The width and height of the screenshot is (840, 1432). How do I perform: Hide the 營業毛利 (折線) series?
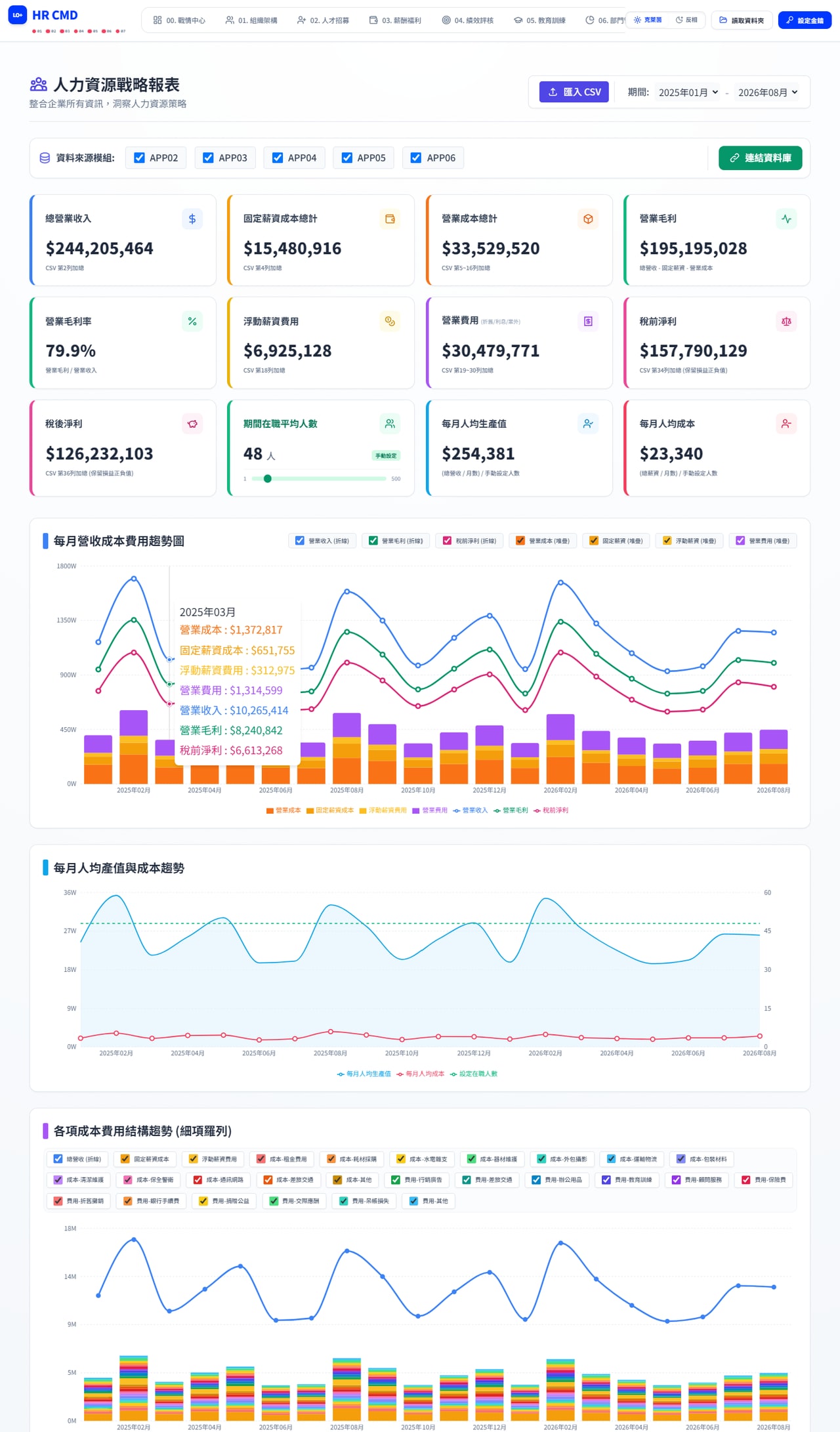[x=373, y=541]
